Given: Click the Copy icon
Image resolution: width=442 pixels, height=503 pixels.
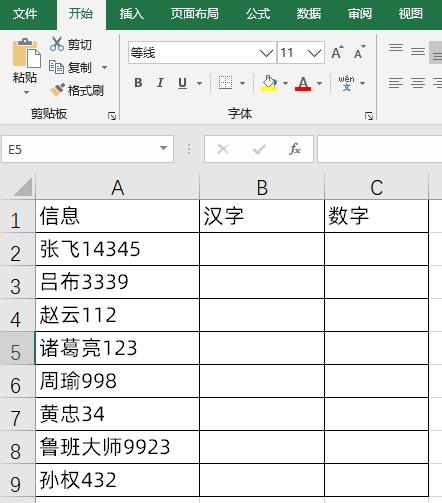Looking at the screenshot, I should (56, 67).
